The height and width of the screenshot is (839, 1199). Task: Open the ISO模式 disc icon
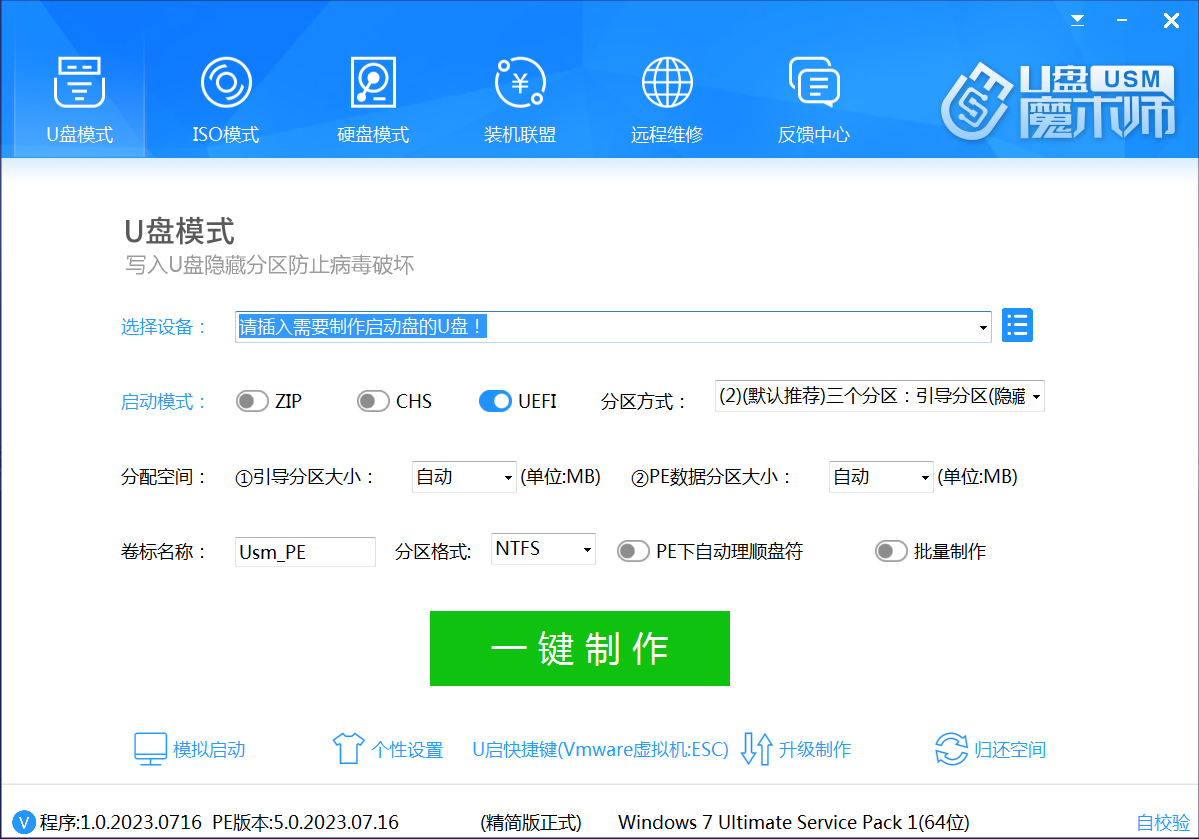[x=226, y=83]
